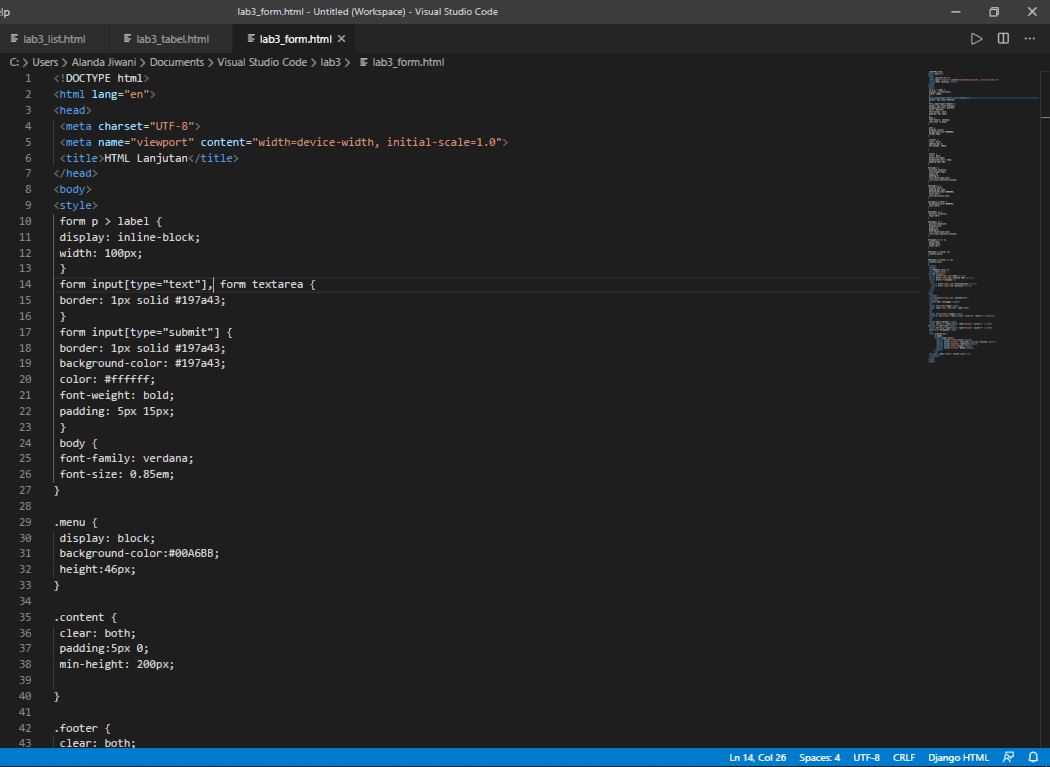Click line number 29 in gutter
Viewport: 1050px width, 767px height.
(25, 522)
